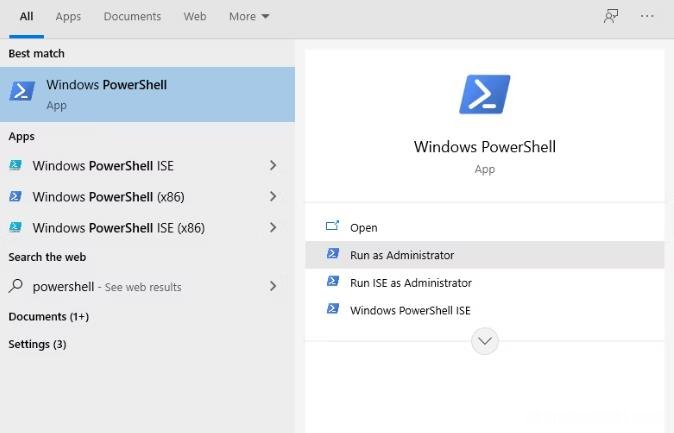Viewport: 674px width, 433px height.
Task: Expand more actions with the circular chevron
Action: click(x=484, y=341)
